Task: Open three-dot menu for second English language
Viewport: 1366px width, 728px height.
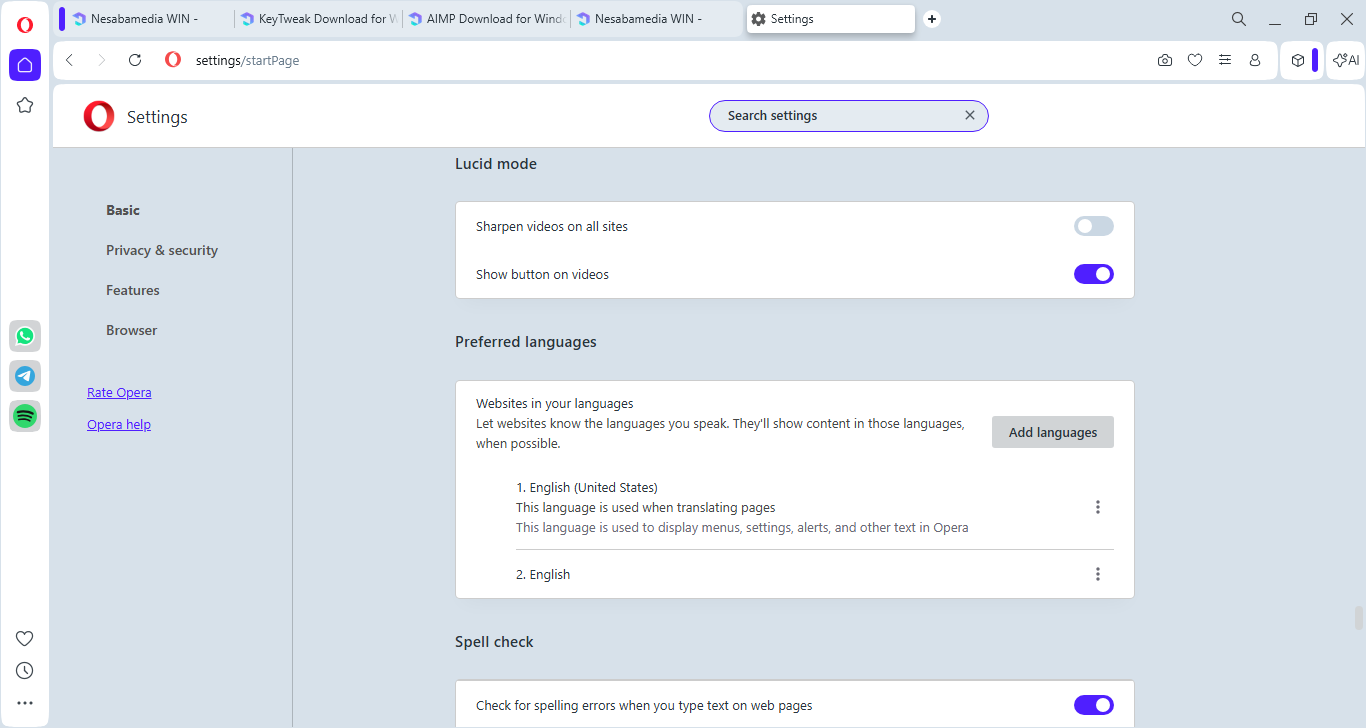Action: (1097, 574)
